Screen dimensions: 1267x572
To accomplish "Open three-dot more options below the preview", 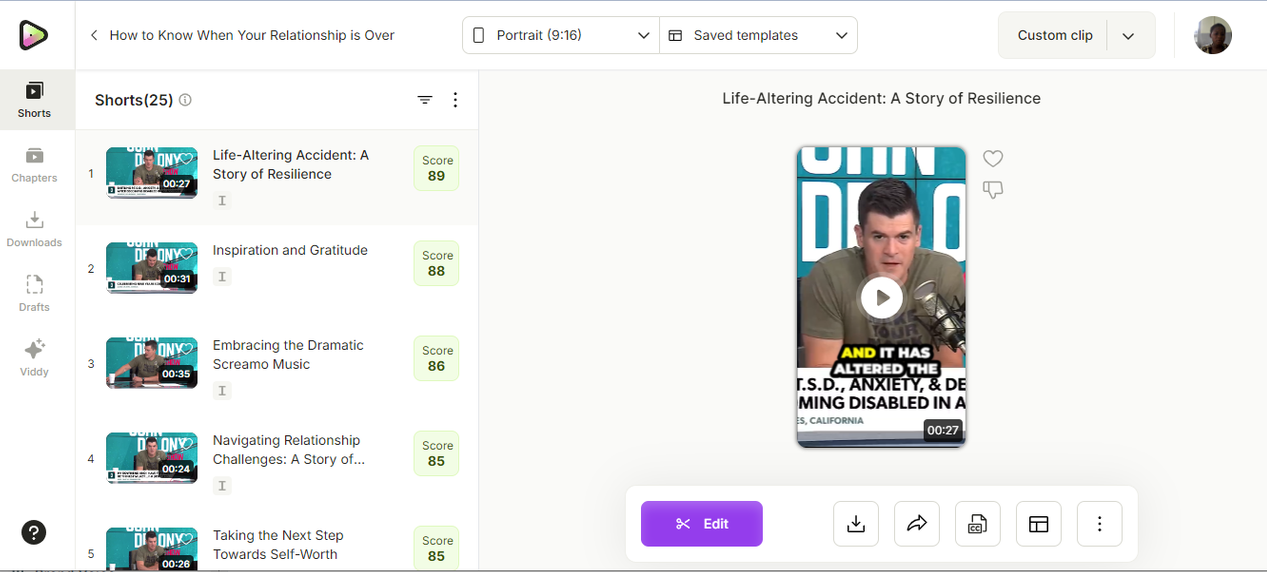I will 1100,524.
